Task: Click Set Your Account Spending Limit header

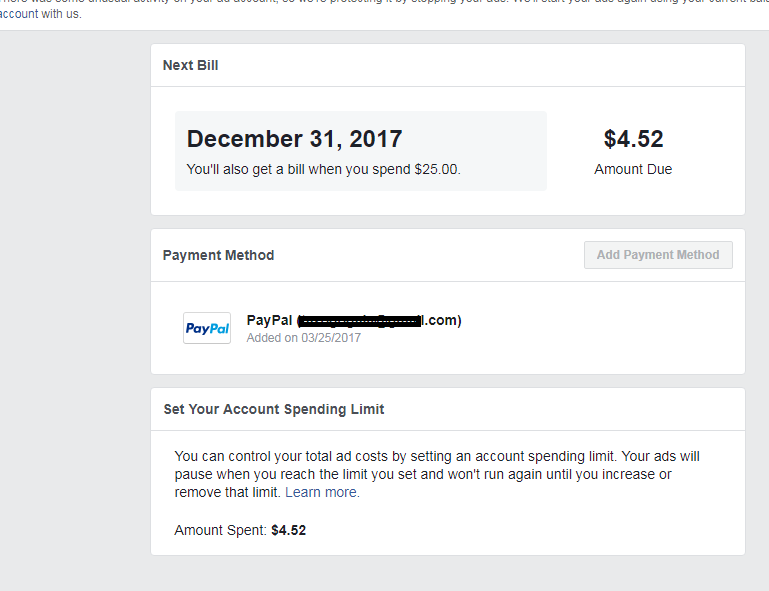Action: click(x=274, y=409)
